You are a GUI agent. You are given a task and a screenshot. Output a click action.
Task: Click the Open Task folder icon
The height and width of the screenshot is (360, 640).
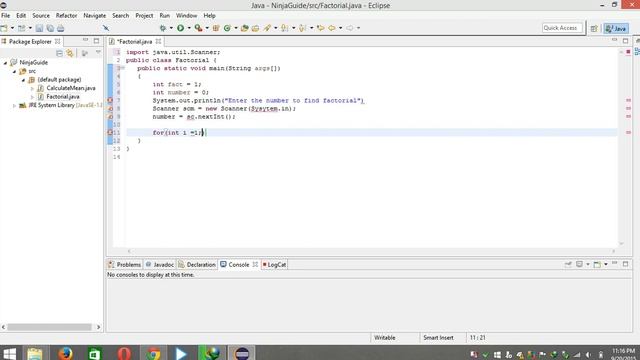tap(256, 28)
